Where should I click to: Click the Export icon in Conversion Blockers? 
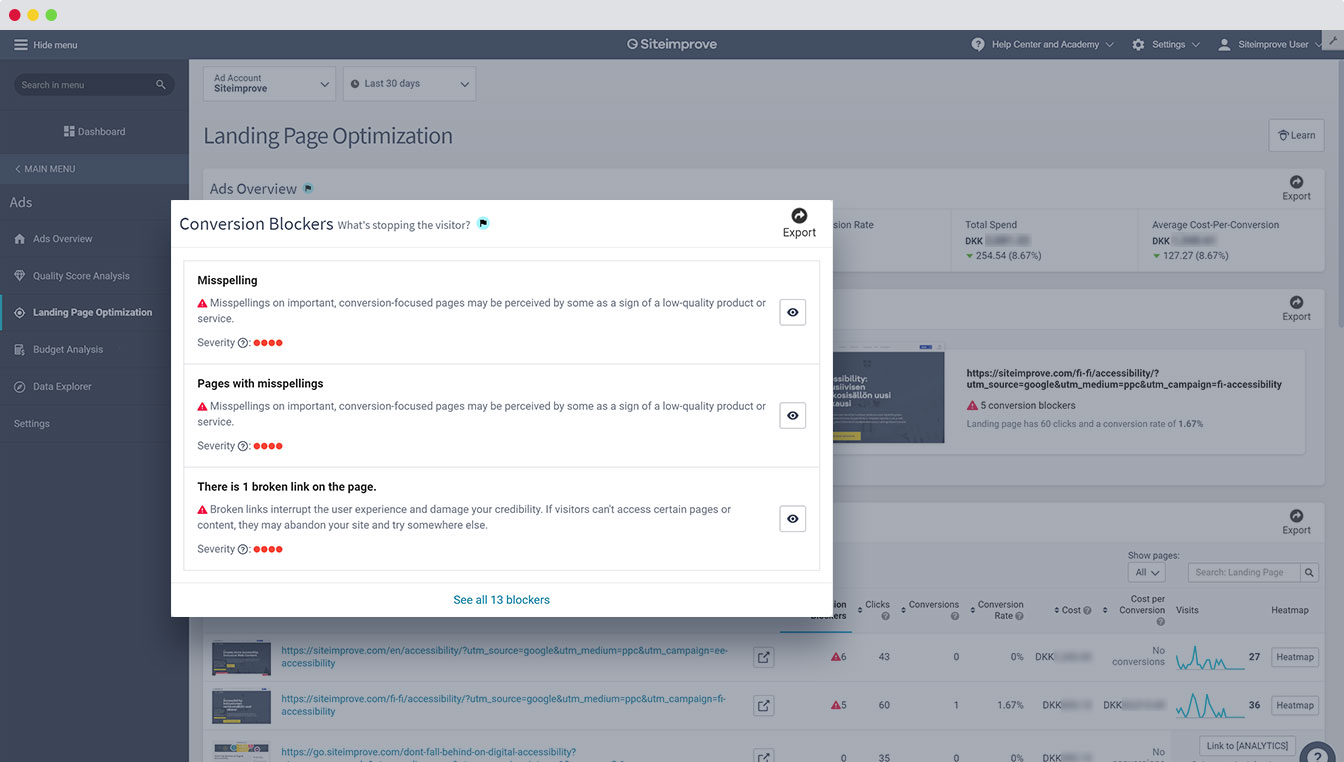[799, 217]
